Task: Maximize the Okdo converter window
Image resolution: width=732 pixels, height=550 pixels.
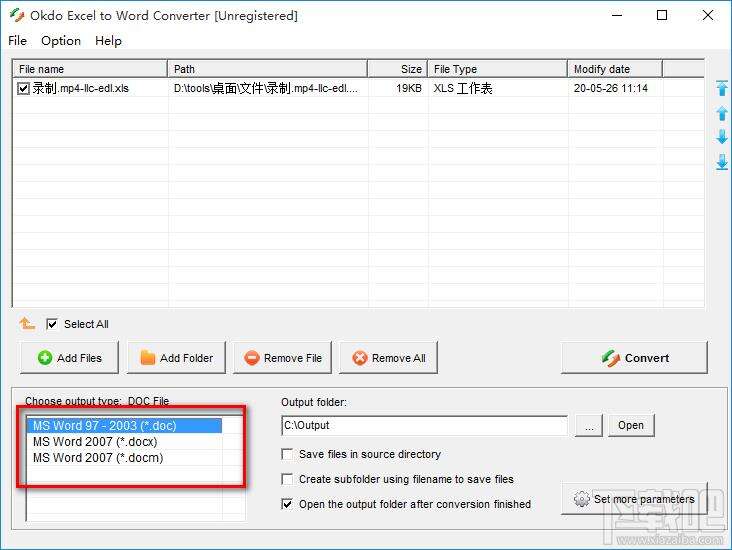Action: 662,15
